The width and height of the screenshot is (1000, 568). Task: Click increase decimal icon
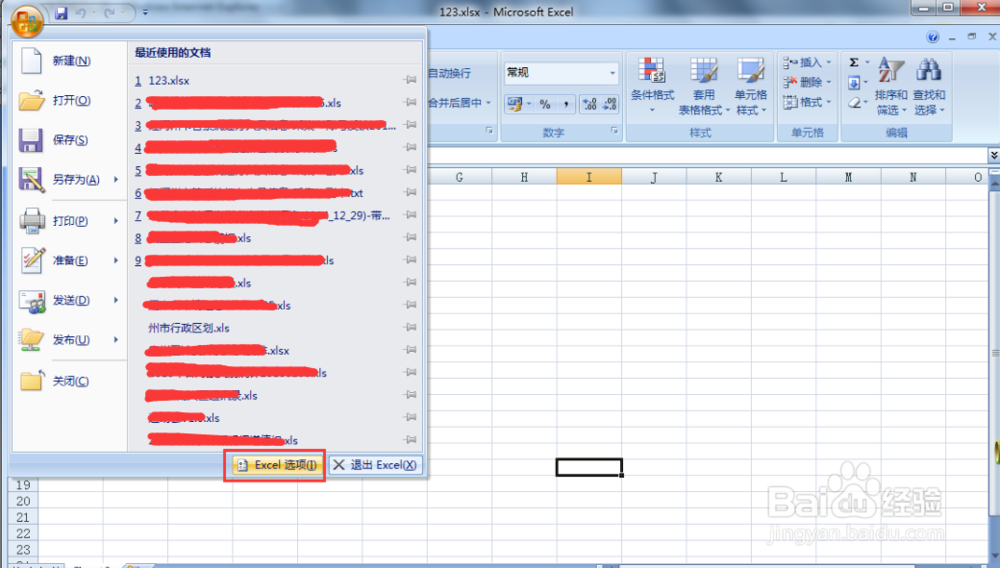click(x=589, y=104)
